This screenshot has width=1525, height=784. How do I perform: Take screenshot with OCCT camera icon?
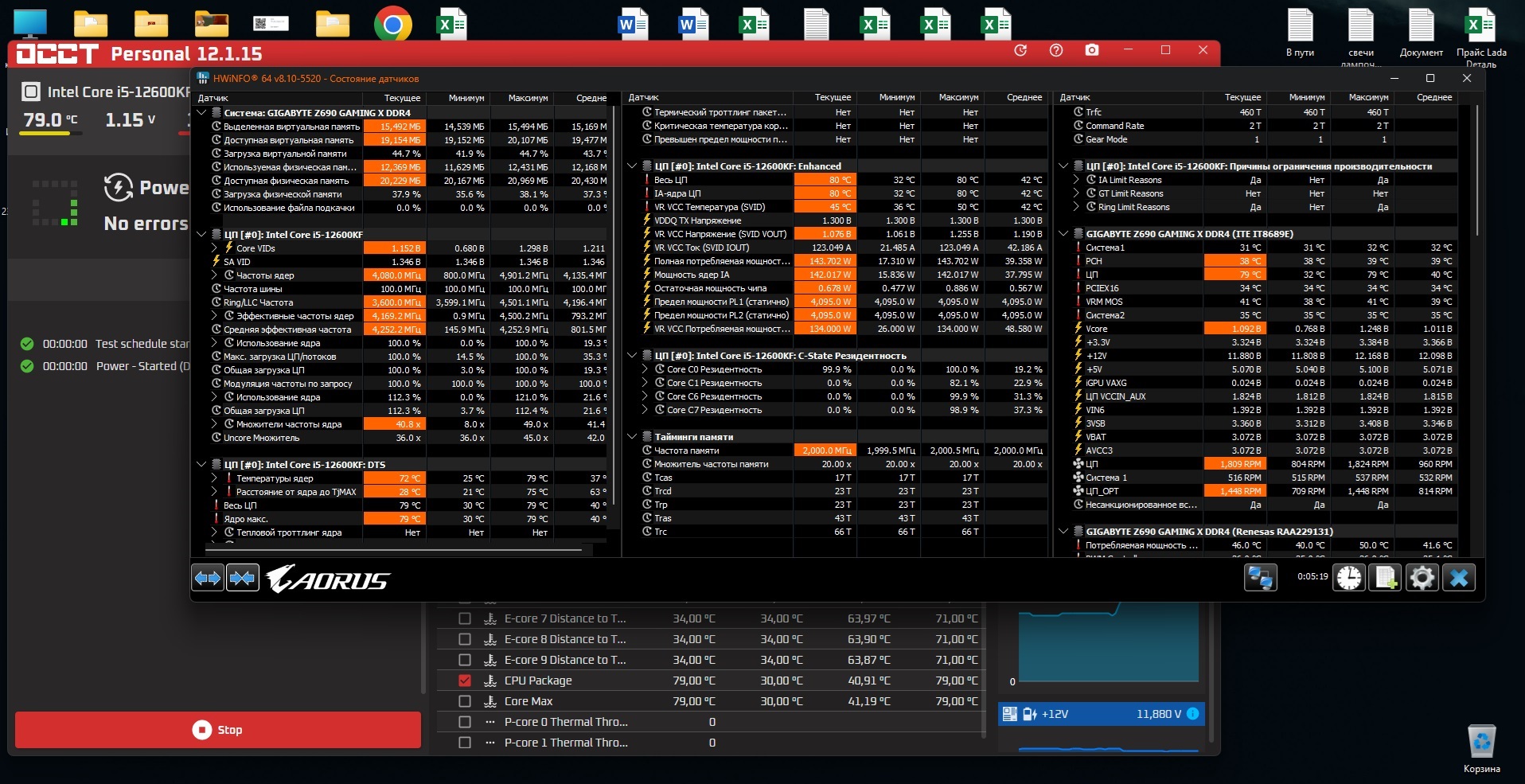1092,50
